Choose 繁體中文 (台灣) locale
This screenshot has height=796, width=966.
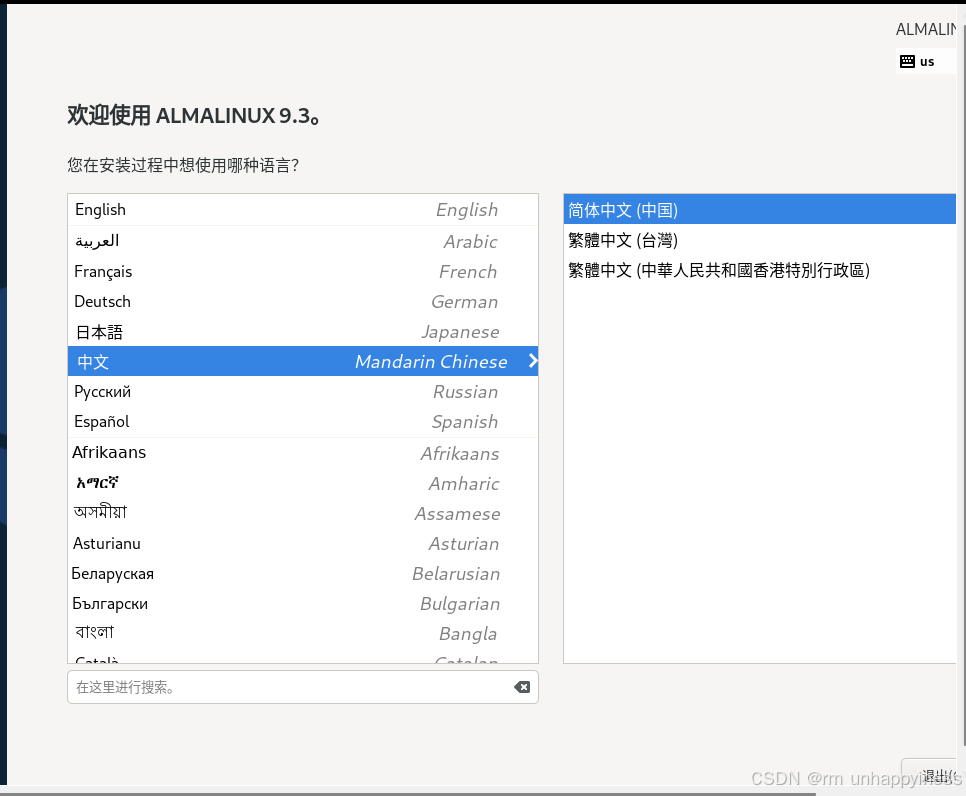[x=760, y=240]
